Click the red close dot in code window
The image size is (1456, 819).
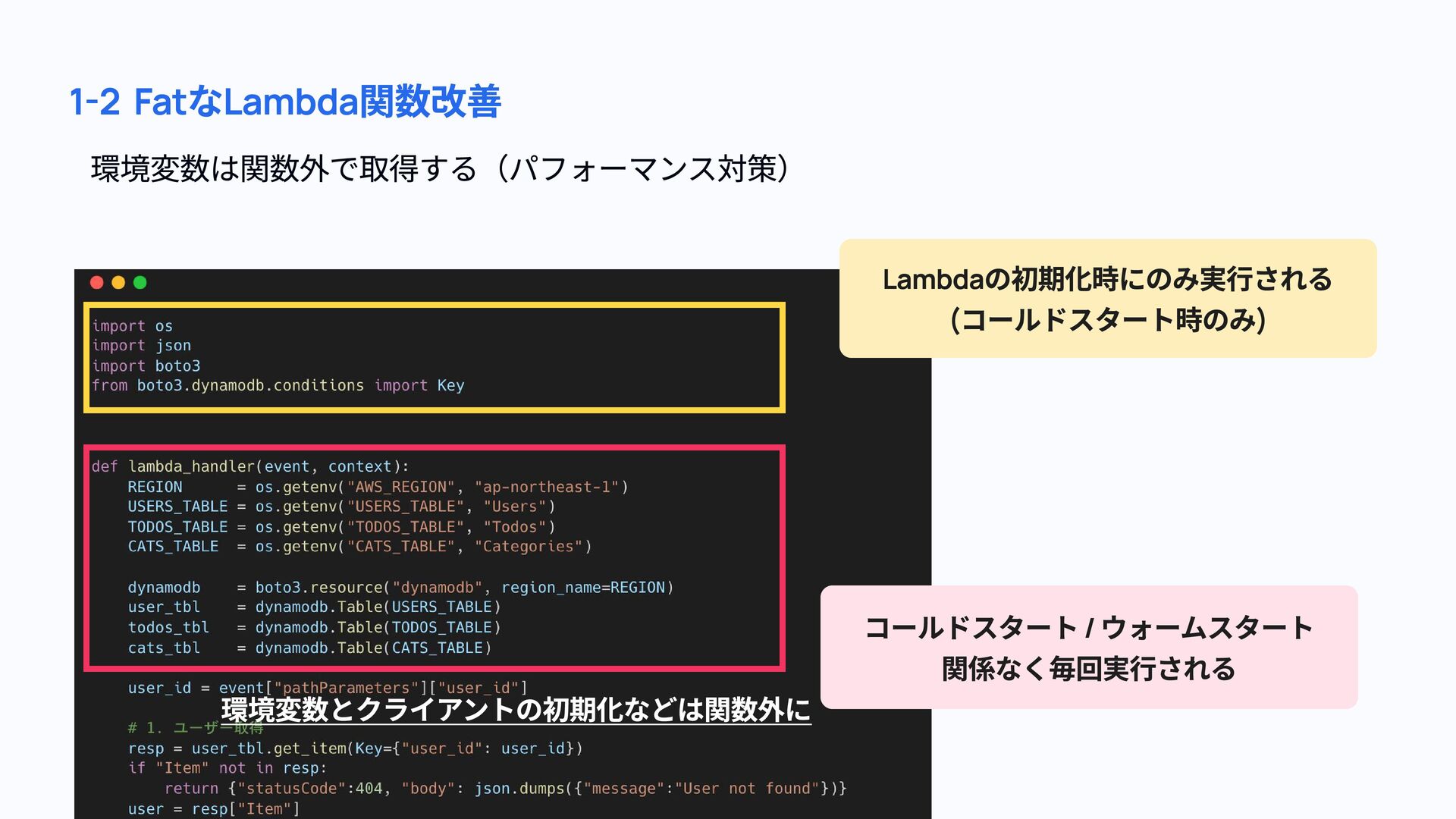[x=96, y=283]
